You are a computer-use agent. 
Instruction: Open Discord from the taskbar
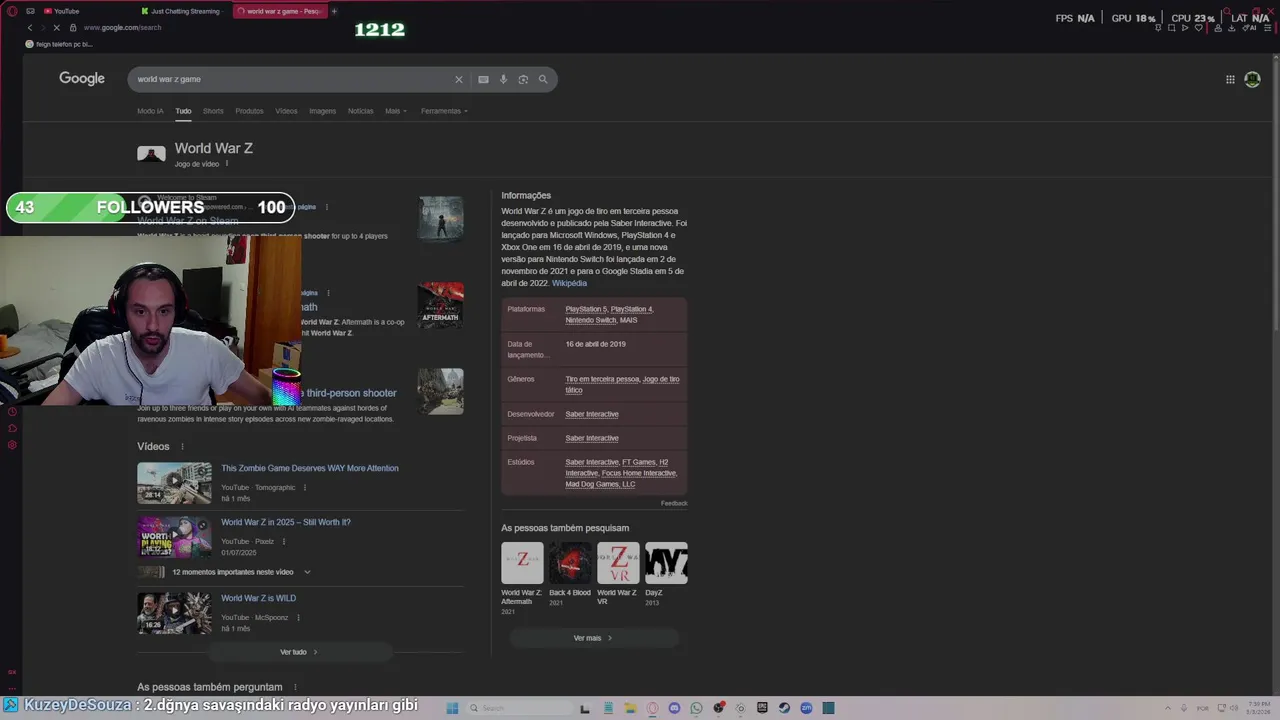[x=674, y=708]
